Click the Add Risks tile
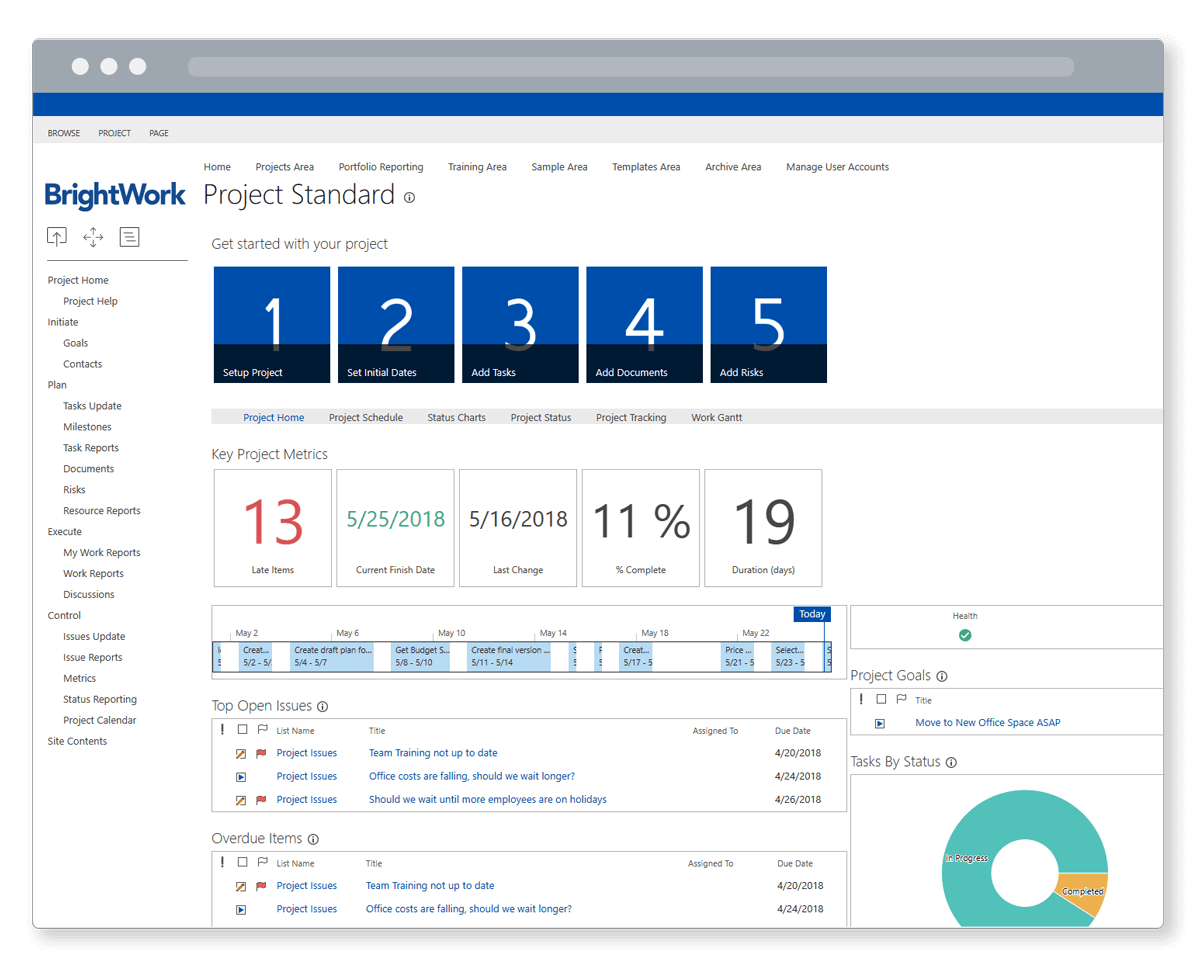 (769, 324)
